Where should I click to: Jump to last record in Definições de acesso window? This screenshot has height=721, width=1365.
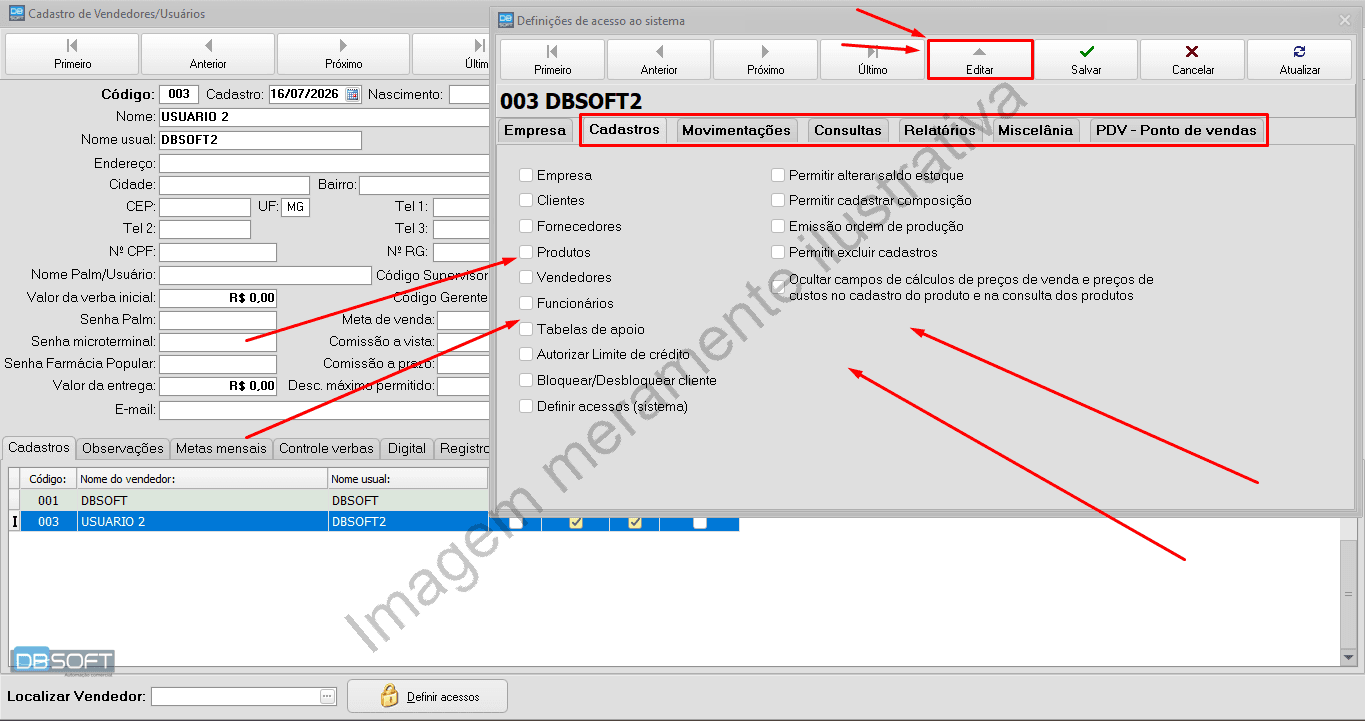(x=872, y=59)
